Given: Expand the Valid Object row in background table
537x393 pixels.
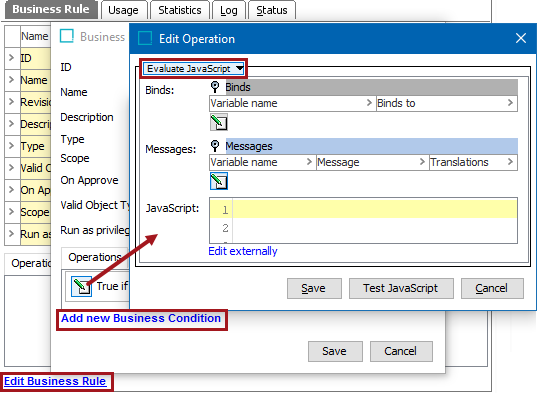Looking at the screenshot, I should coord(11,168).
